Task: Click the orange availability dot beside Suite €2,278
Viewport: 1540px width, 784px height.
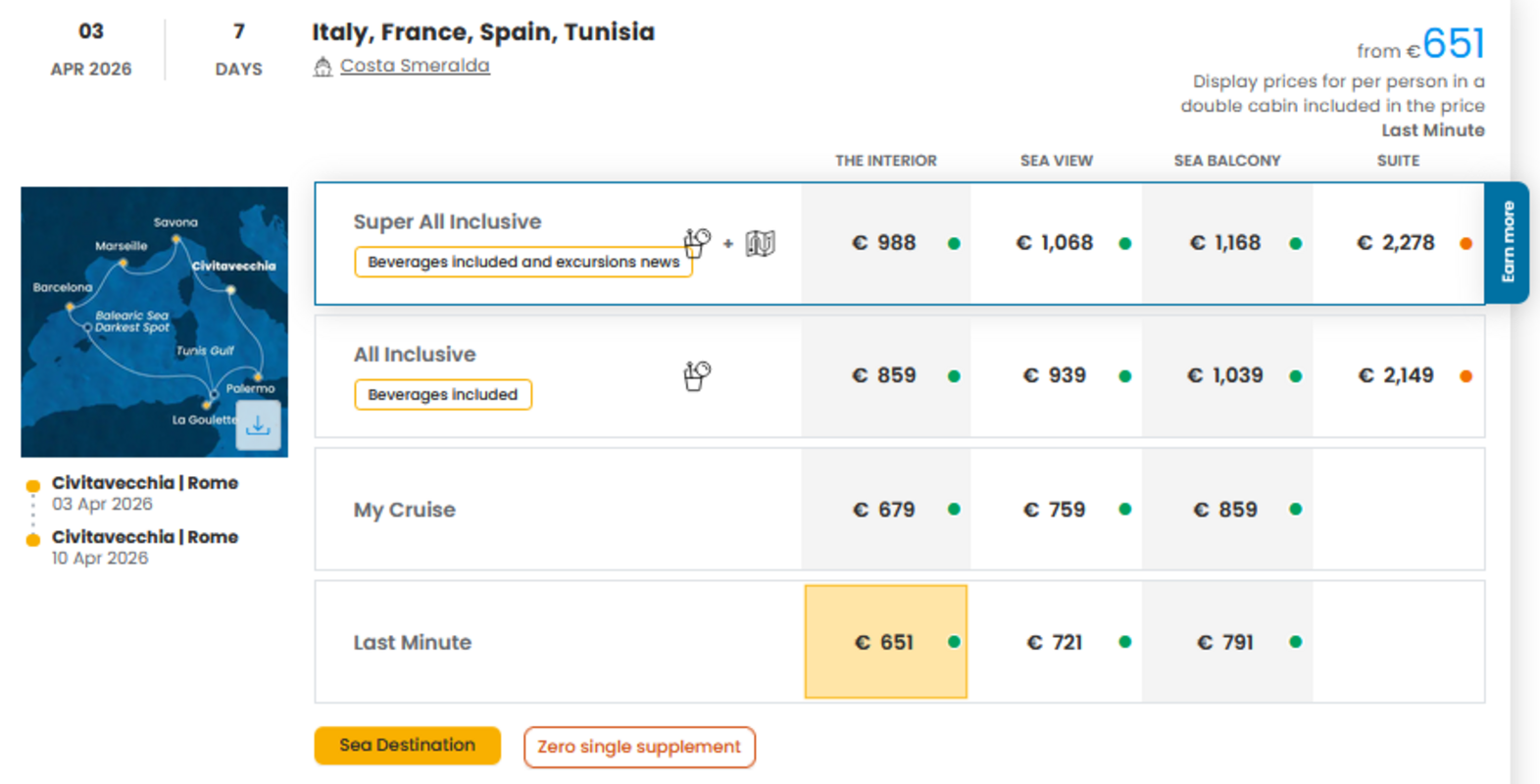Action: (x=1466, y=243)
